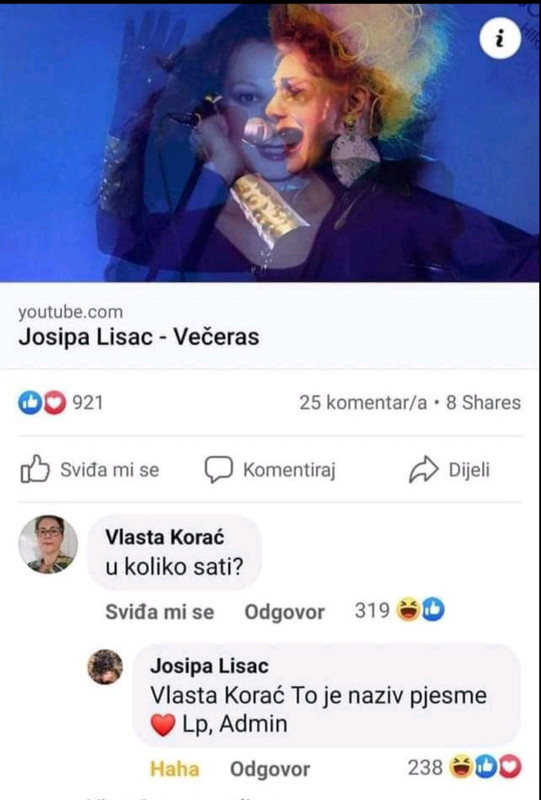Open the Josipa Lisac - Večeras YouTube link

point(139,337)
